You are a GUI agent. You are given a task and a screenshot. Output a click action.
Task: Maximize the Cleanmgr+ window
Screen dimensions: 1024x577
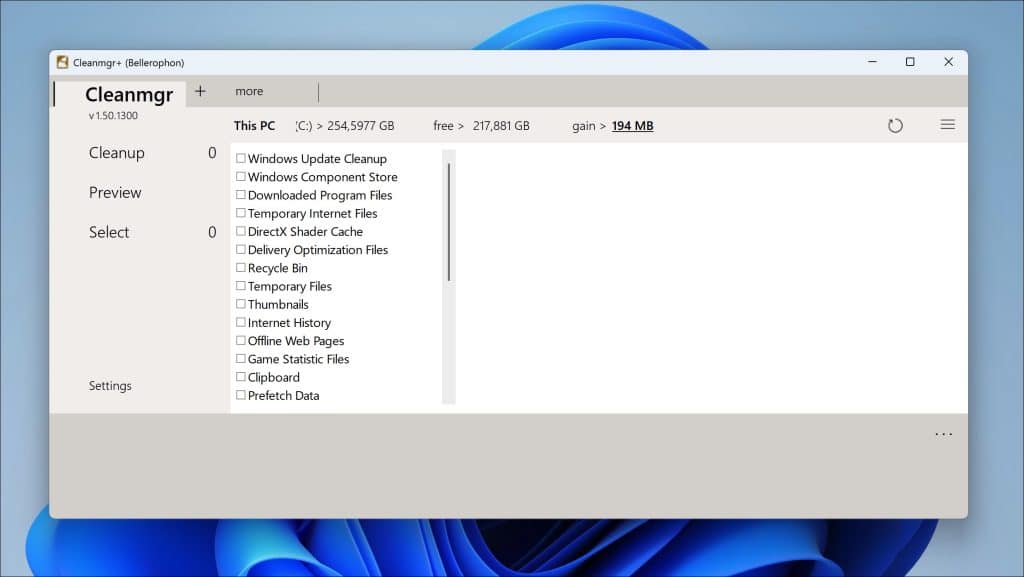(x=909, y=62)
